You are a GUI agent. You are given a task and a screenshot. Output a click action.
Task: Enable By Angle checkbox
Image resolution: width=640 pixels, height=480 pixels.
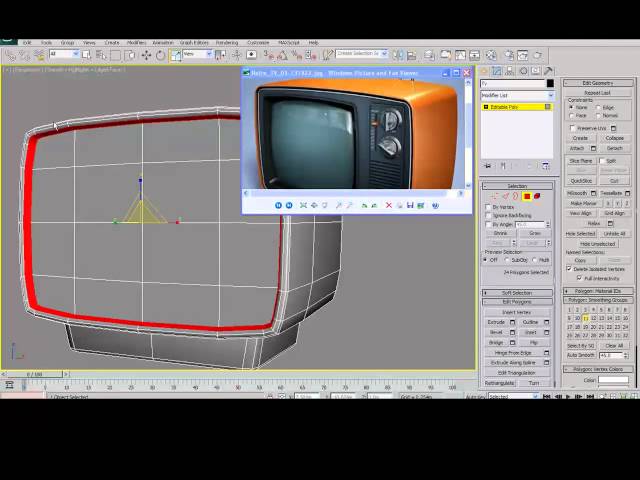[488, 224]
